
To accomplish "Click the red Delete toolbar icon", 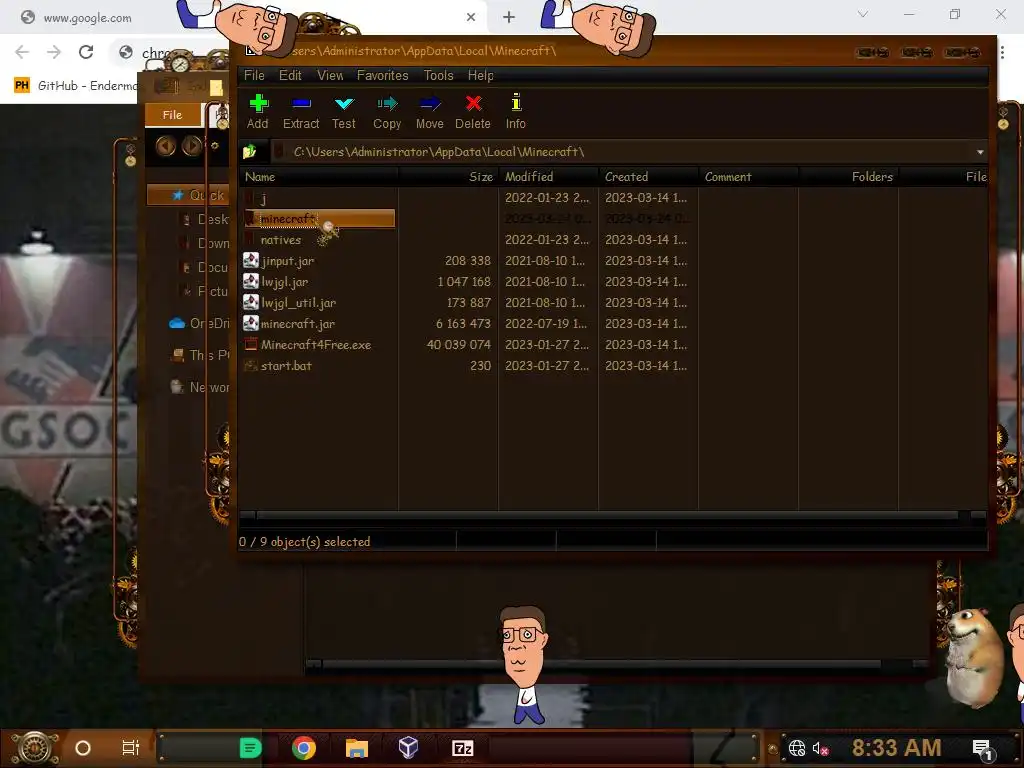I will tap(473, 103).
